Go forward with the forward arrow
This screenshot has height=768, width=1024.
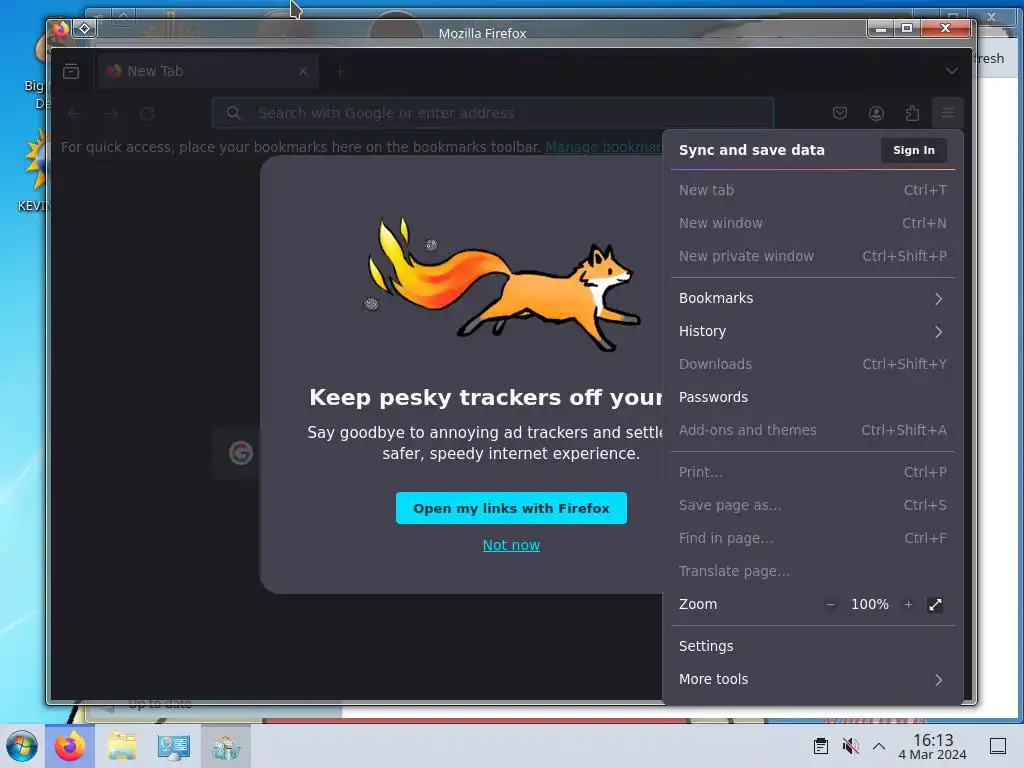(x=111, y=114)
